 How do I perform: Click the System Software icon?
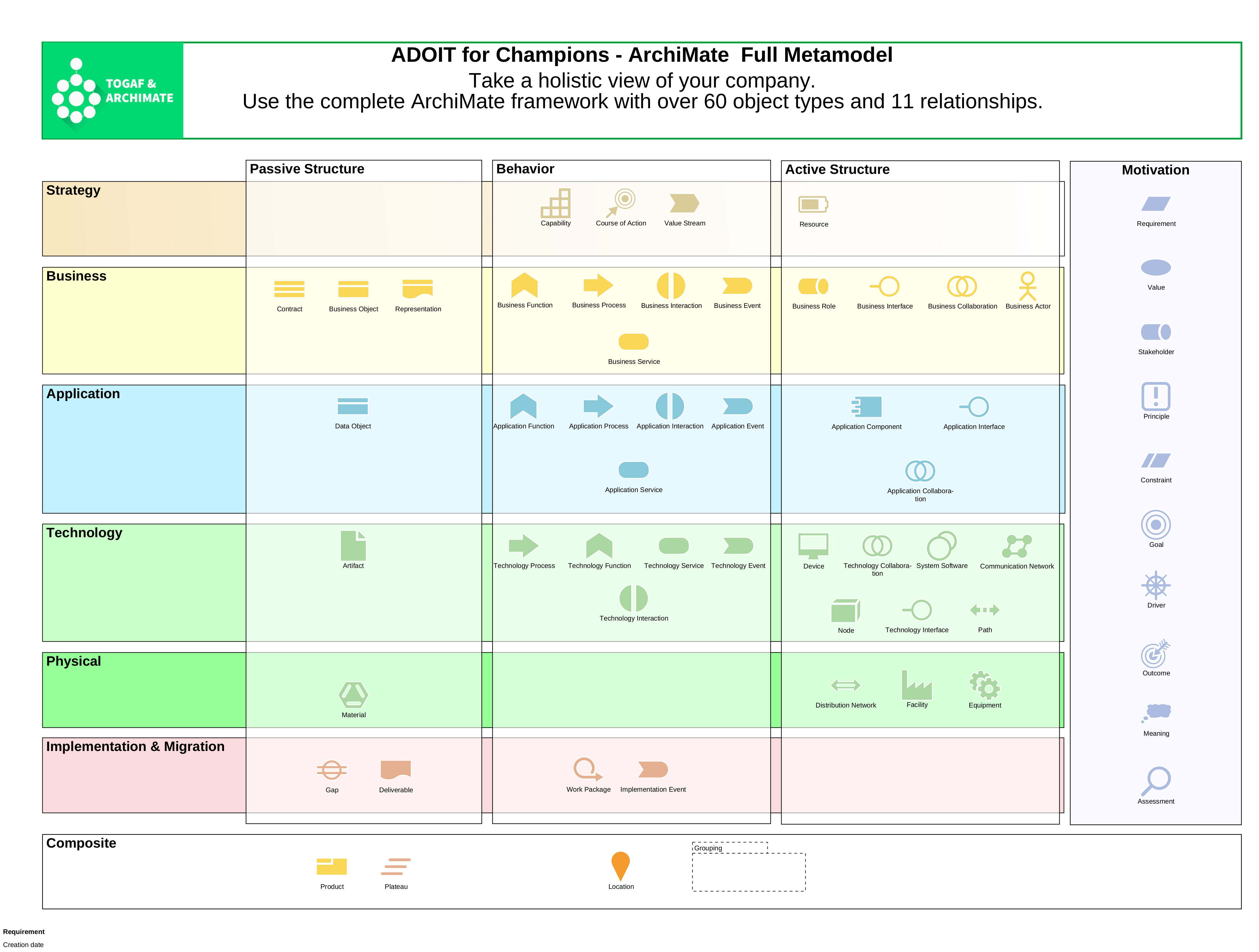point(942,546)
